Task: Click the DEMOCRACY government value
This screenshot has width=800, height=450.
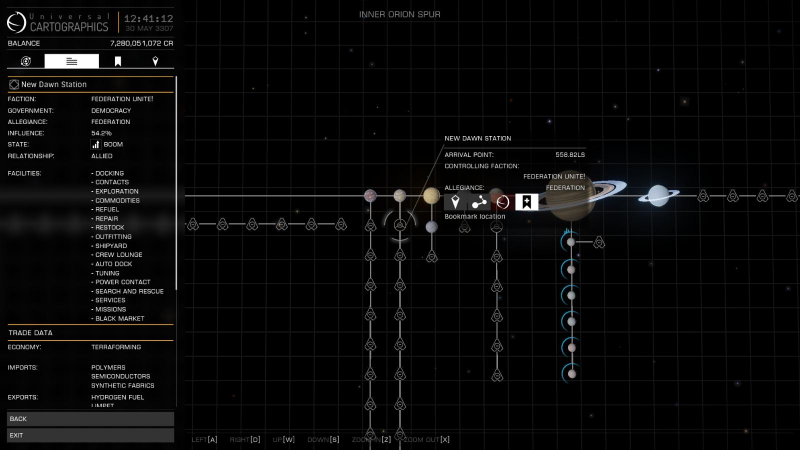Action: click(x=111, y=111)
